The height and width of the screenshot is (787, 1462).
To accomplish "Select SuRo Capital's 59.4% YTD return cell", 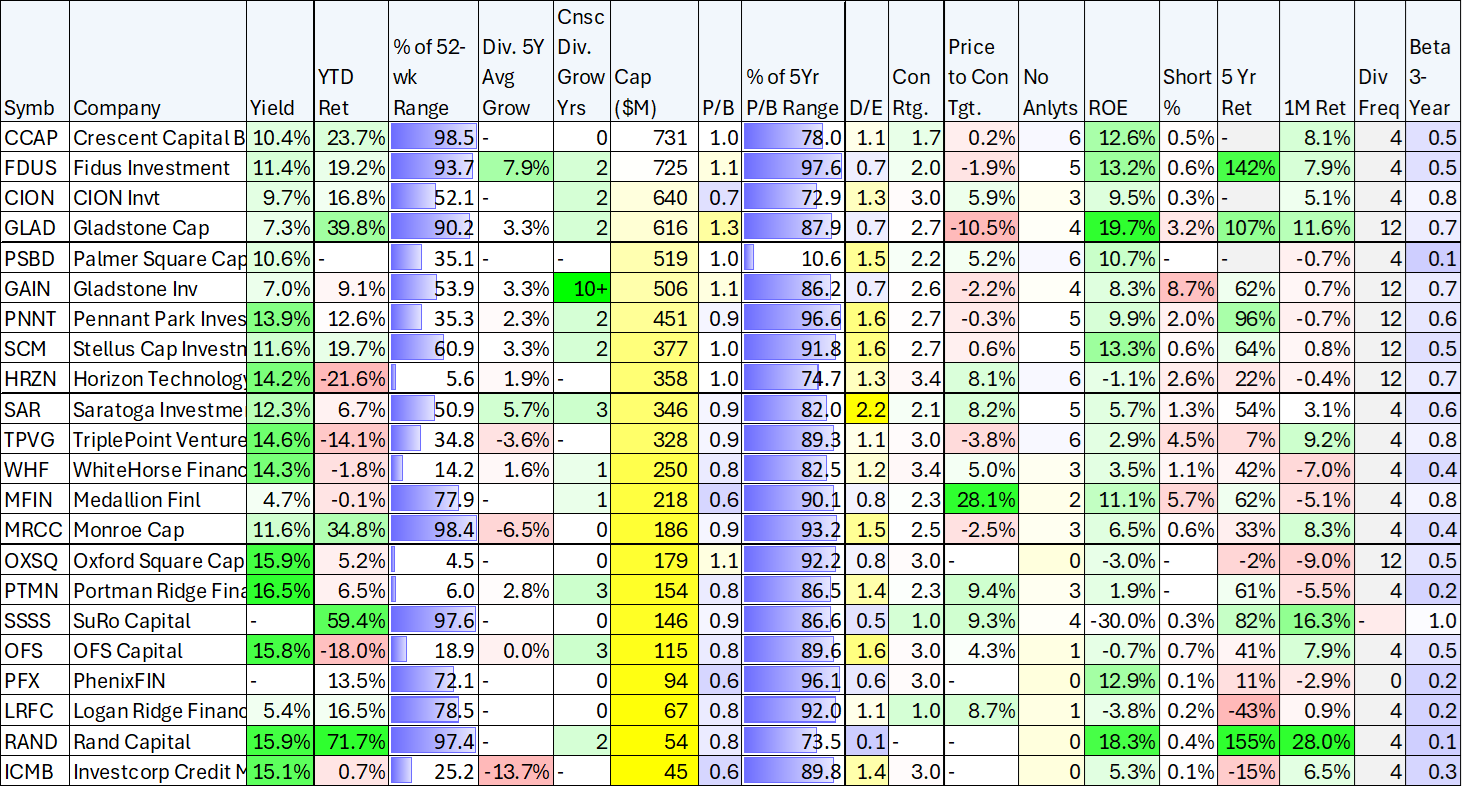I will click(350, 620).
